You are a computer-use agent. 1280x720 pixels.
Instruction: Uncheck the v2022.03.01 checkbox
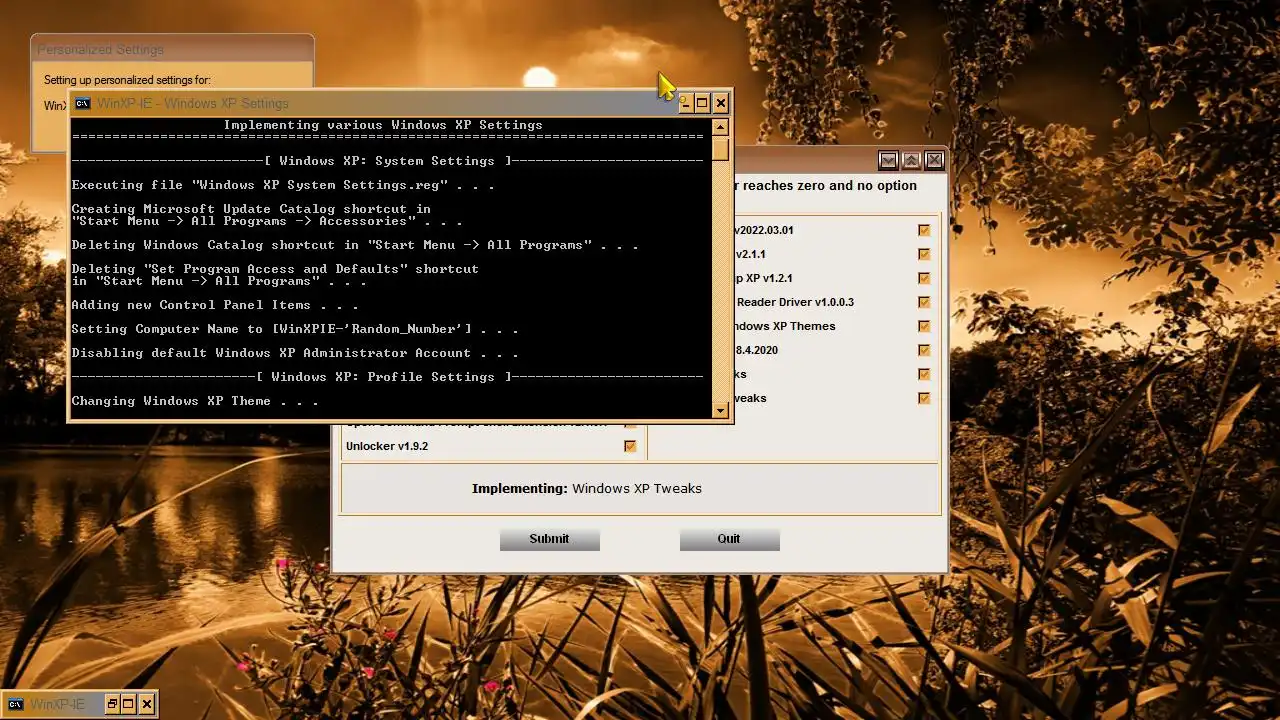(924, 230)
